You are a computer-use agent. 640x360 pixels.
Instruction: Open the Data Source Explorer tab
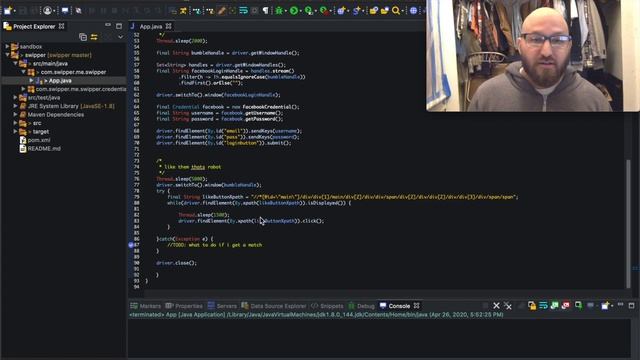tap(273, 306)
